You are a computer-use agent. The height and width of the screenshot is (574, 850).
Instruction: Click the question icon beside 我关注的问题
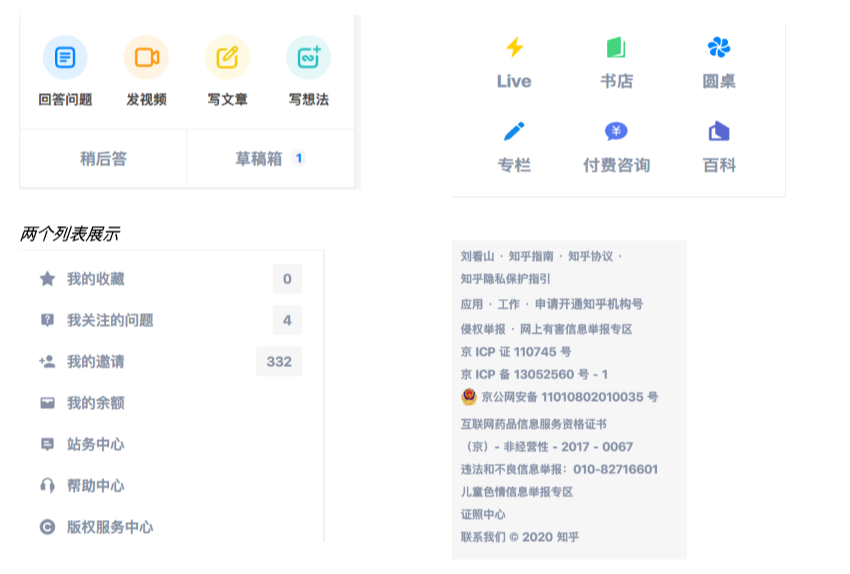coord(48,320)
